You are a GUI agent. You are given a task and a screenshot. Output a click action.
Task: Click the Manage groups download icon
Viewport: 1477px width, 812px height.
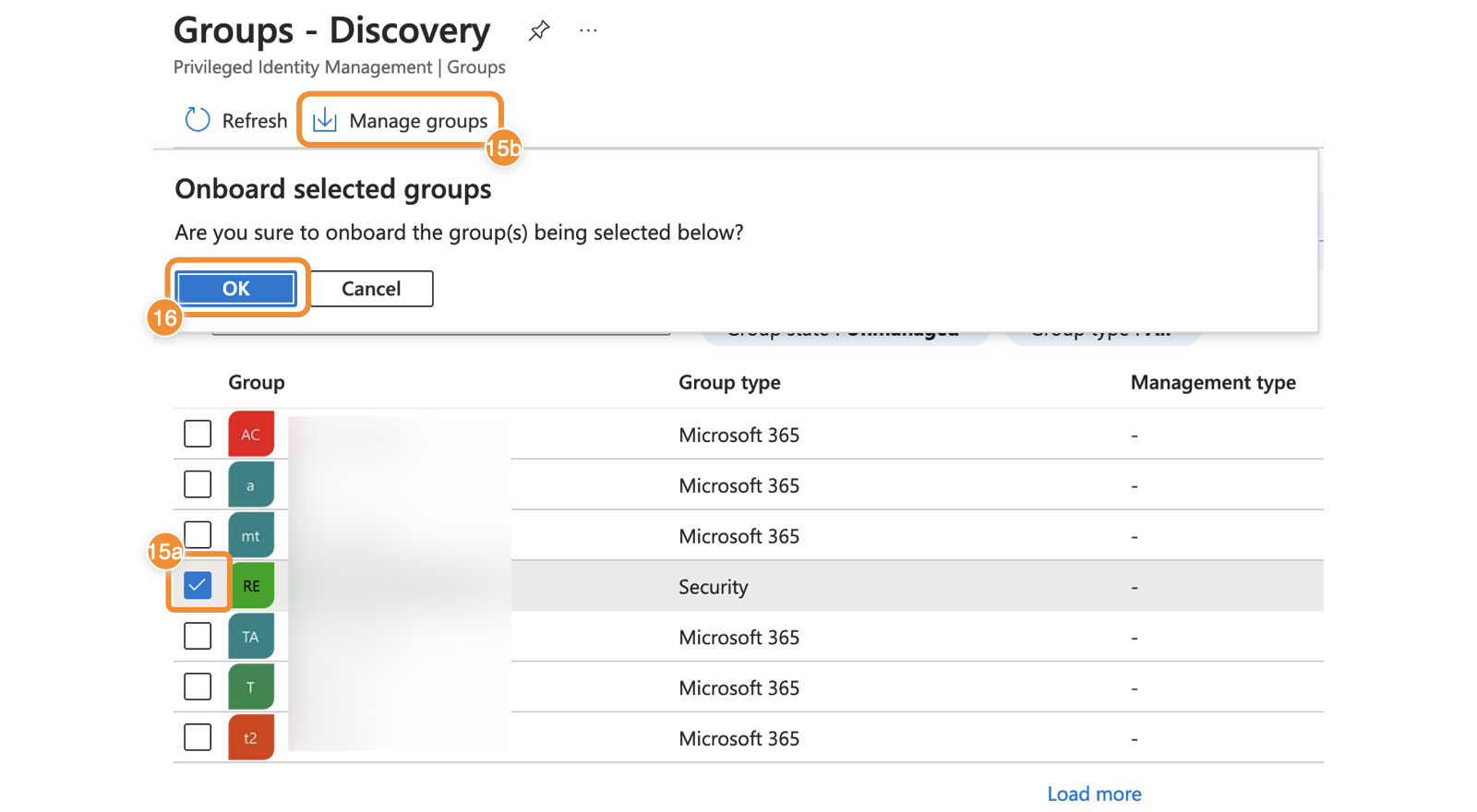pyautogui.click(x=325, y=120)
